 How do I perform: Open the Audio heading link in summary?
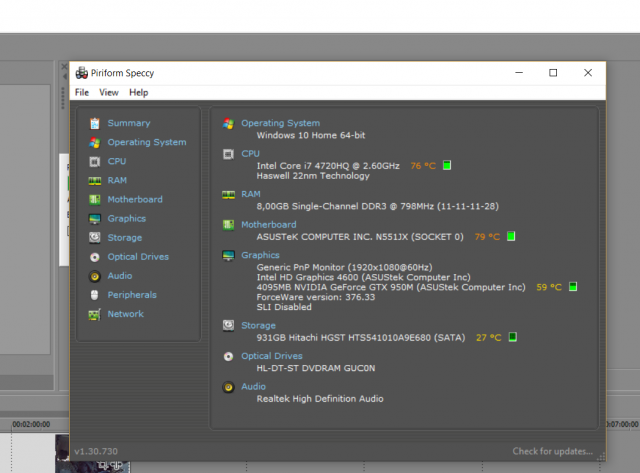pos(253,386)
